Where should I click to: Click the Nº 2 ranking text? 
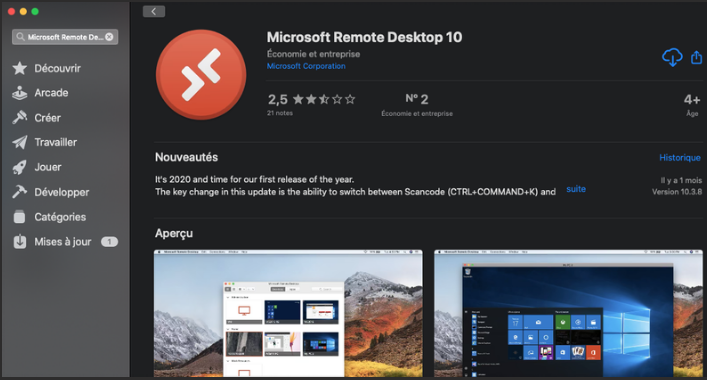tap(417, 99)
